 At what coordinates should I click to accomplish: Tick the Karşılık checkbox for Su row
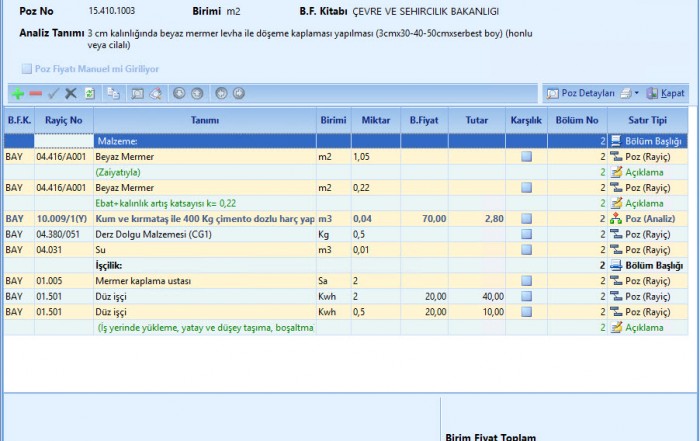tap(526, 249)
